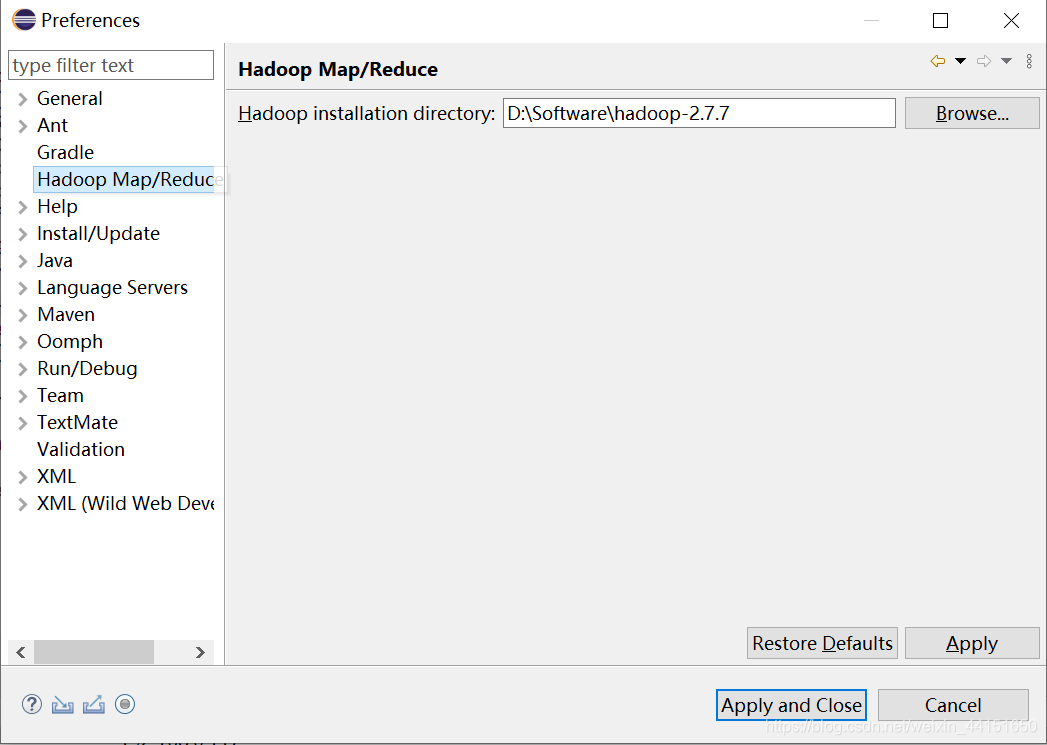Click the Import Preferences icon
The width and height of the screenshot is (1047, 745).
(x=62, y=704)
